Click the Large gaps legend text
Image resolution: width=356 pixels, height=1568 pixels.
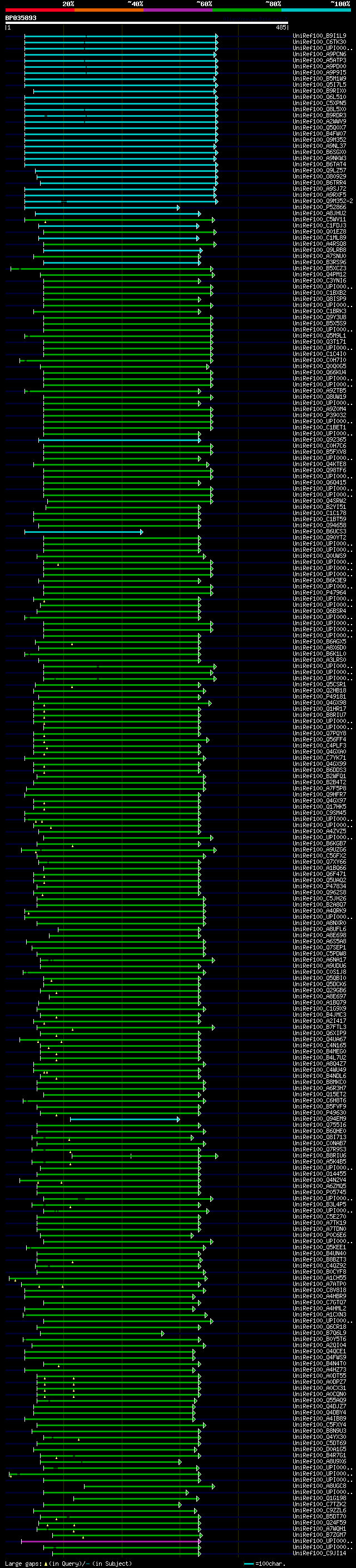(67, 1564)
